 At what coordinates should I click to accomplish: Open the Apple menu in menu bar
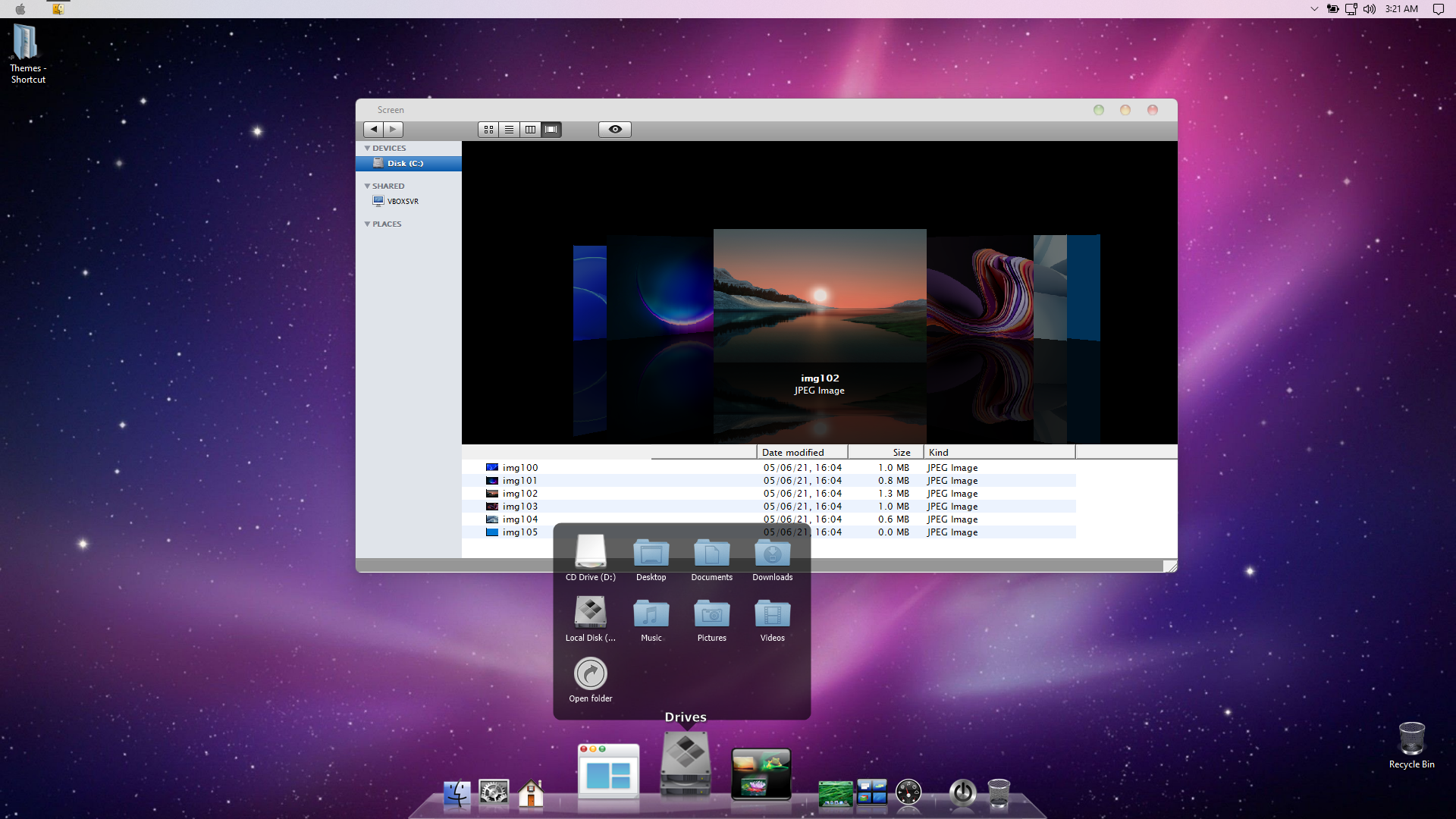(20, 9)
